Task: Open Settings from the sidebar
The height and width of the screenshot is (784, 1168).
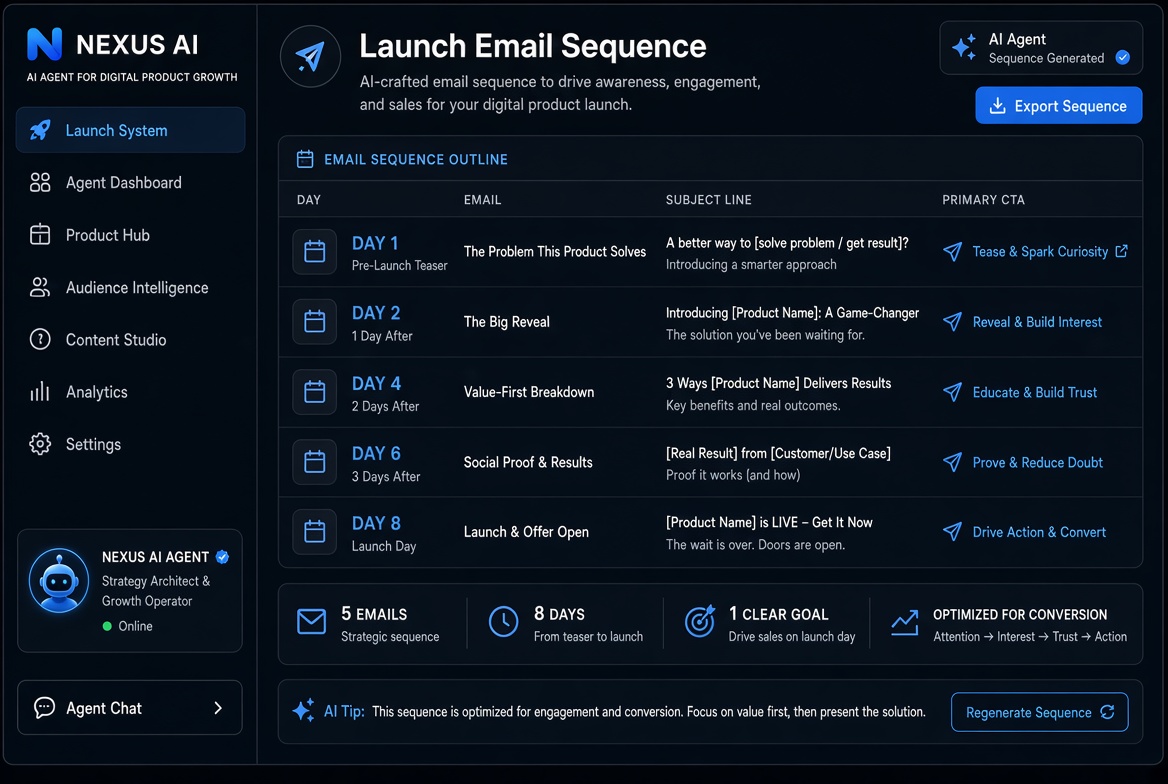Action: click(x=93, y=444)
